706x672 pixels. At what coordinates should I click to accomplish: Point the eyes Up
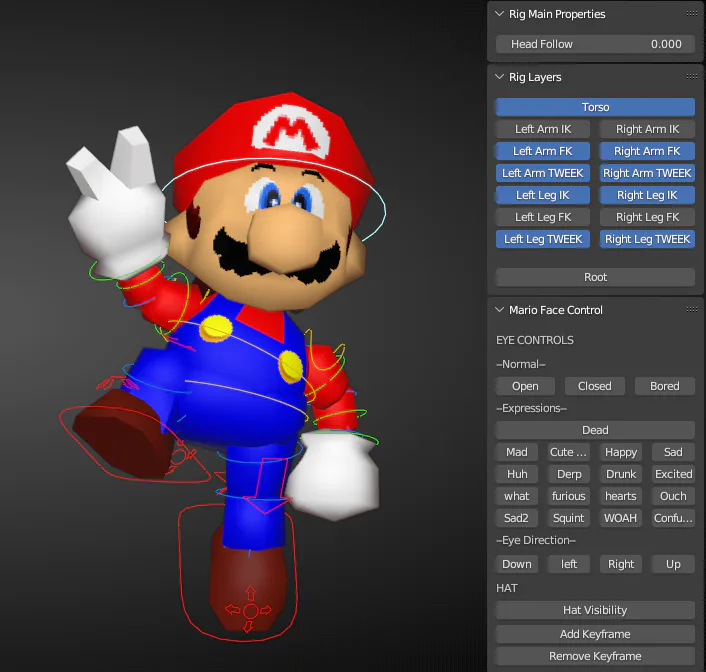[673, 564]
